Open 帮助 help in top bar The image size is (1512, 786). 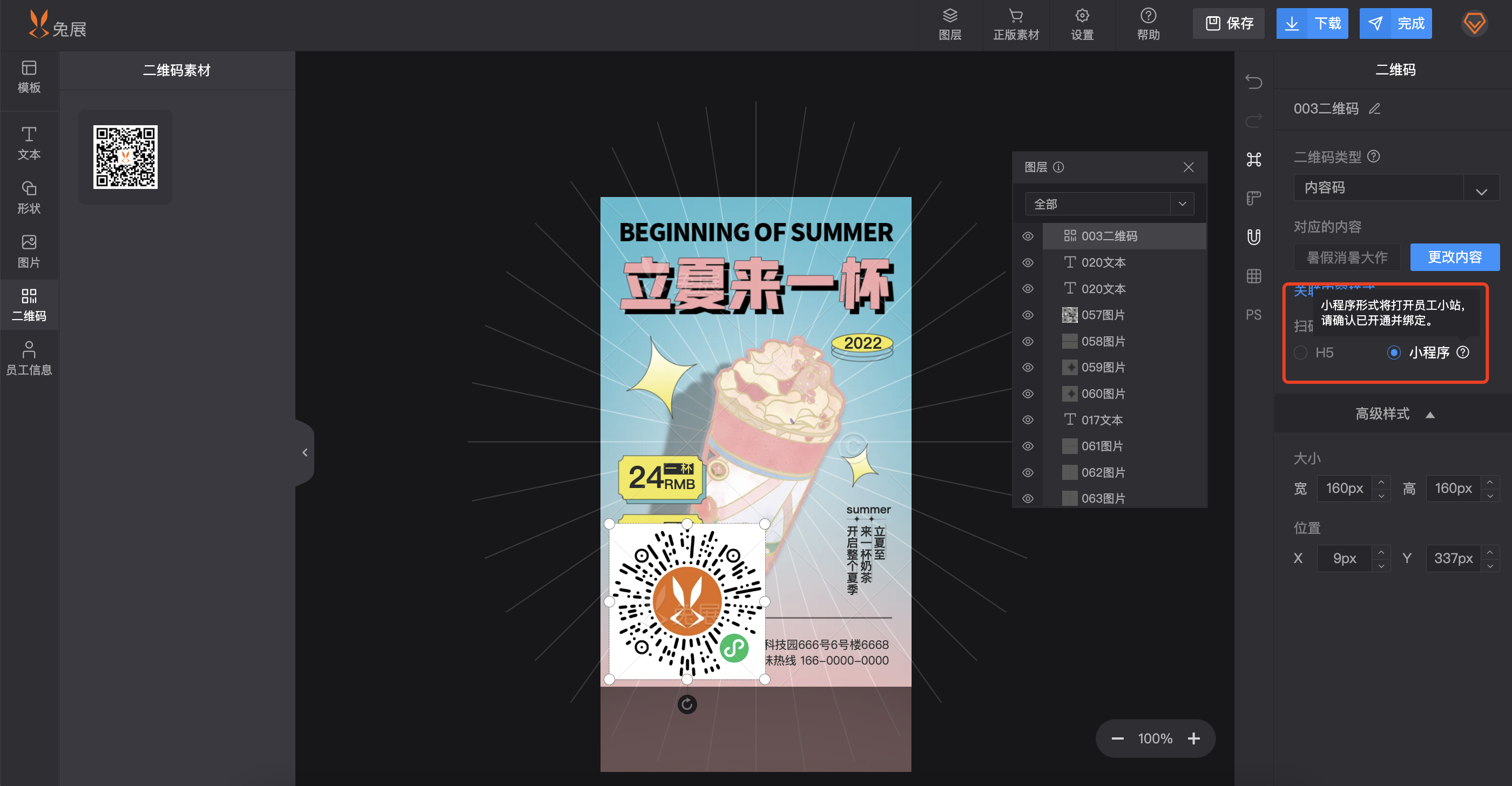[x=1148, y=25]
